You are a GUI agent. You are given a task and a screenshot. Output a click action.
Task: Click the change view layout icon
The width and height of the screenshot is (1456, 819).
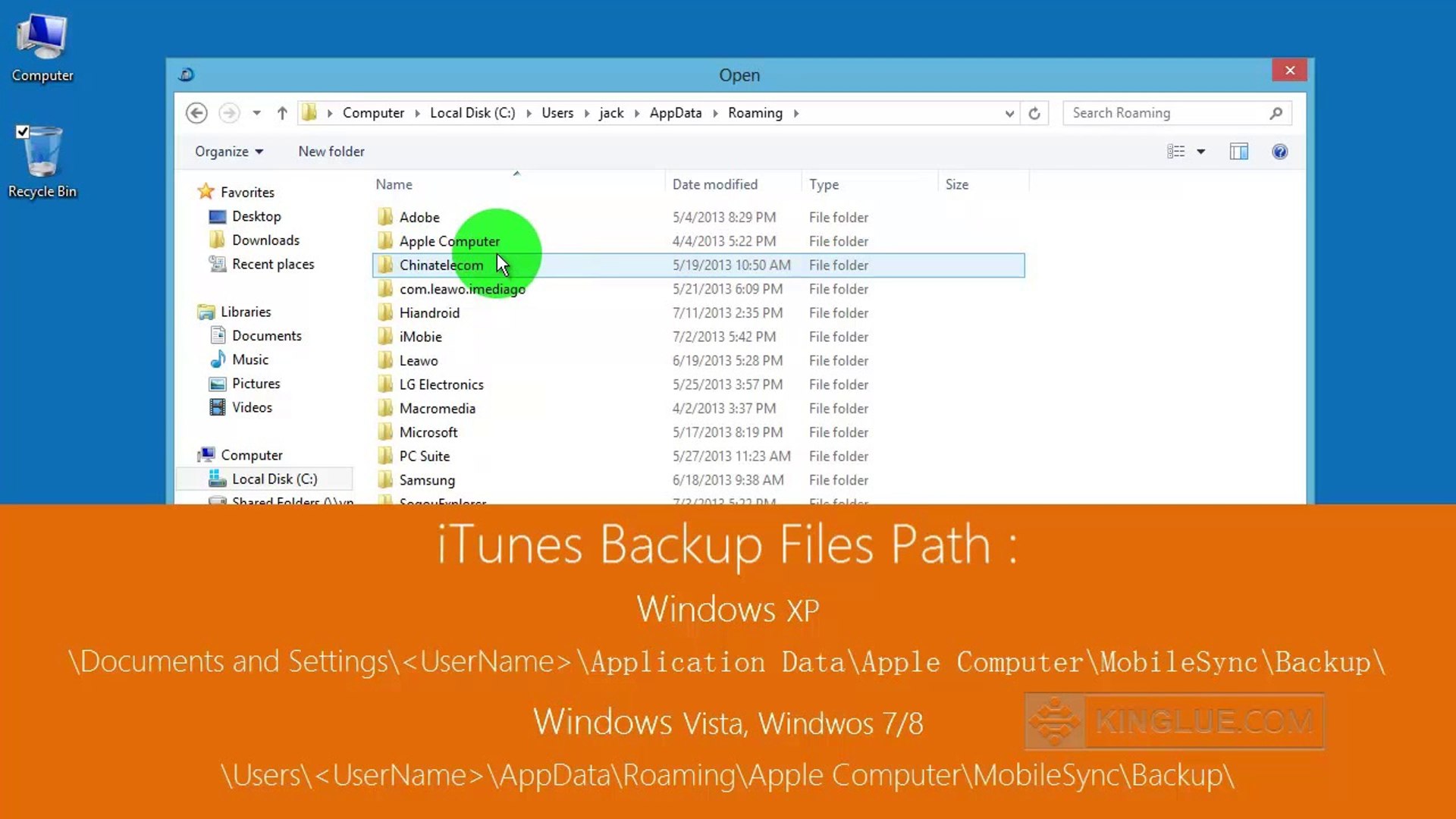[x=1175, y=152]
